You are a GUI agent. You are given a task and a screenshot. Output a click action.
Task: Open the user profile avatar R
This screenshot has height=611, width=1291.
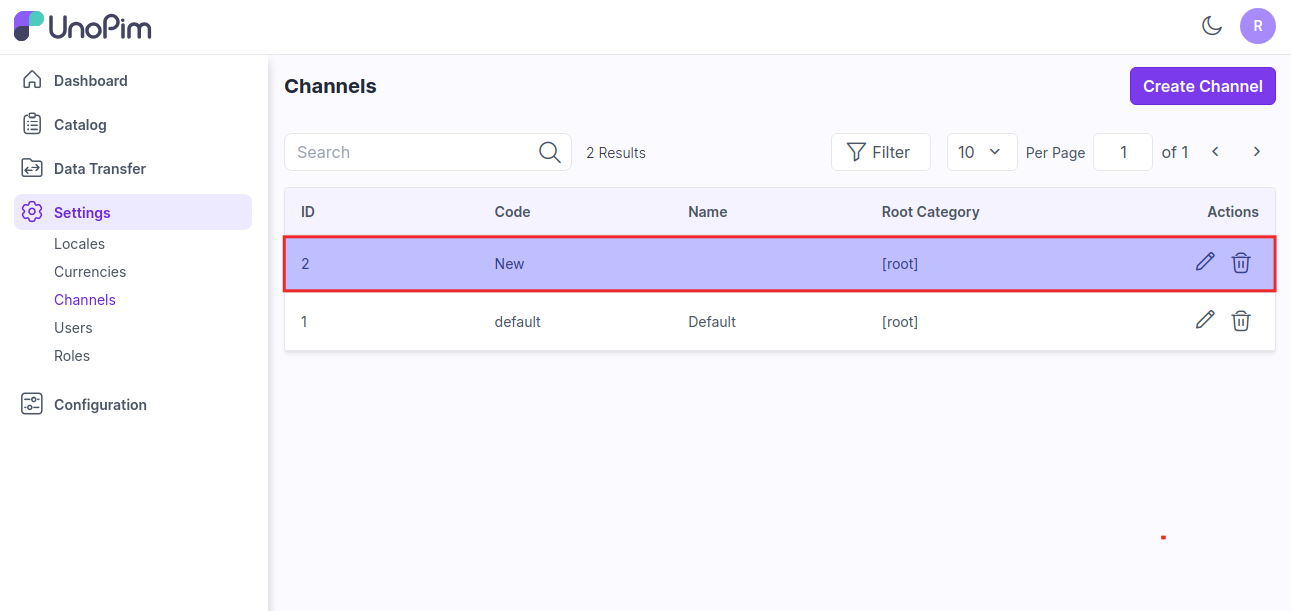coord(1257,26)
